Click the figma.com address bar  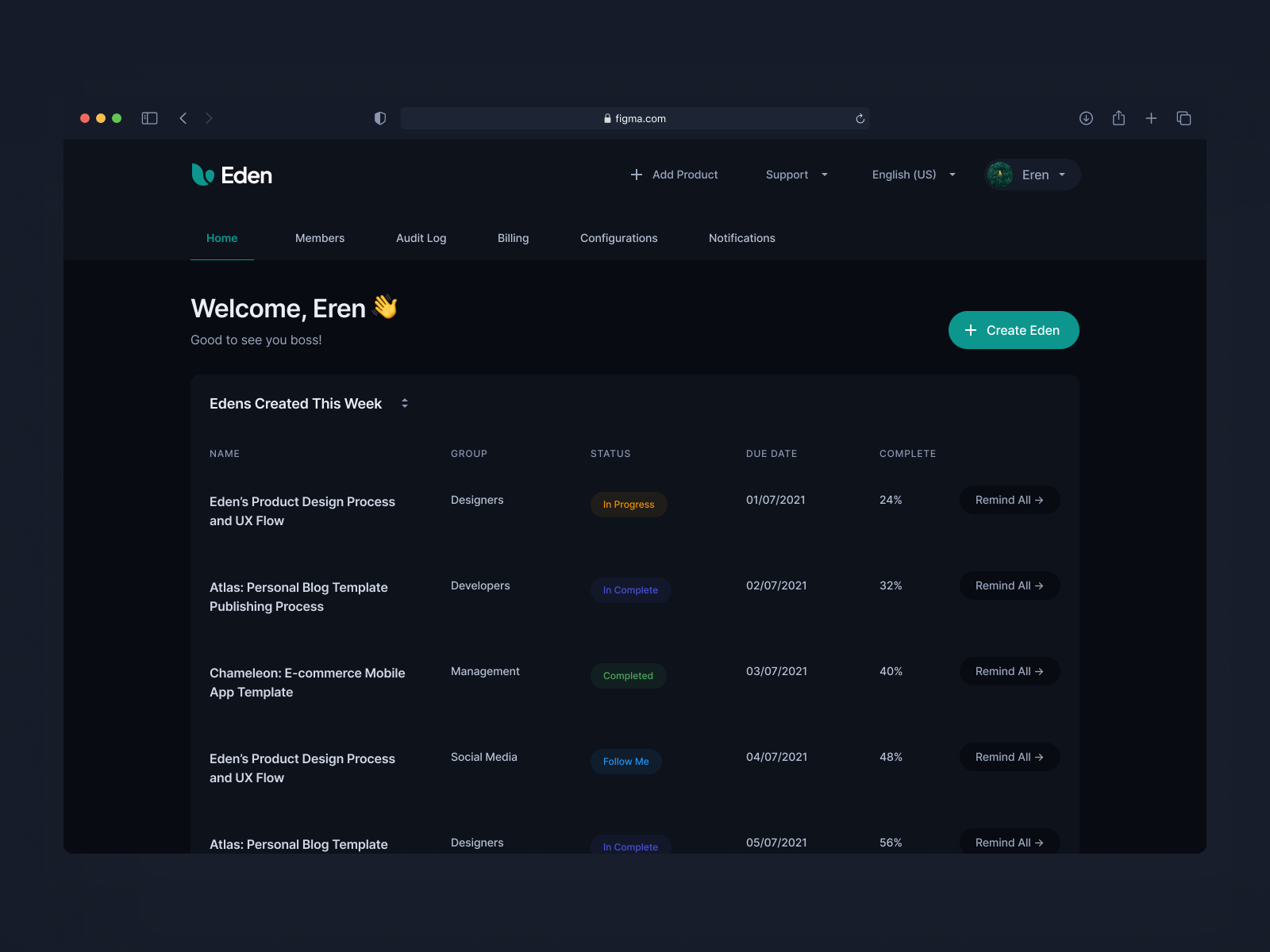pos(635,117)
